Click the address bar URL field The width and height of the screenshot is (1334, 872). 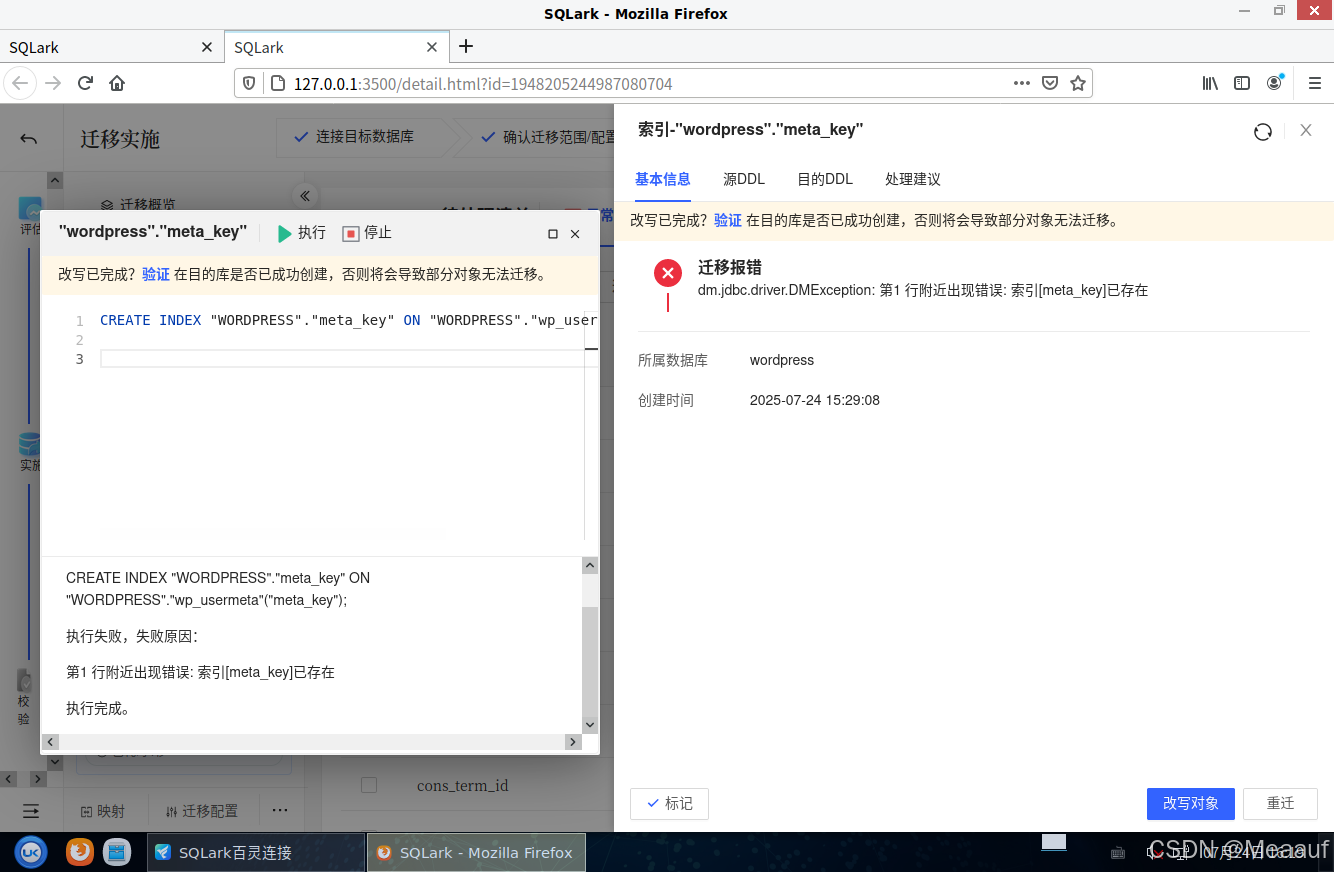(x=640, y=84)
